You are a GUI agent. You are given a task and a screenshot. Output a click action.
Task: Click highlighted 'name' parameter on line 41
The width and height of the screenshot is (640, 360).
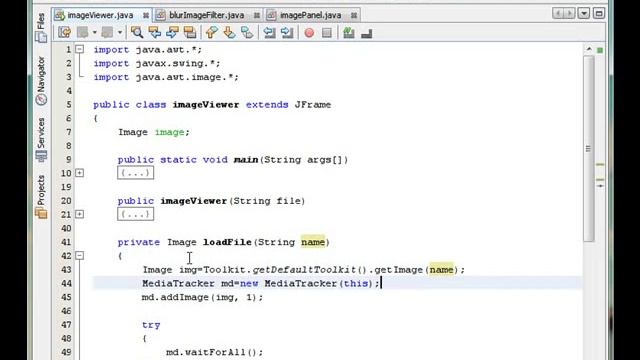pyautogui.click(x=313, y=242)
